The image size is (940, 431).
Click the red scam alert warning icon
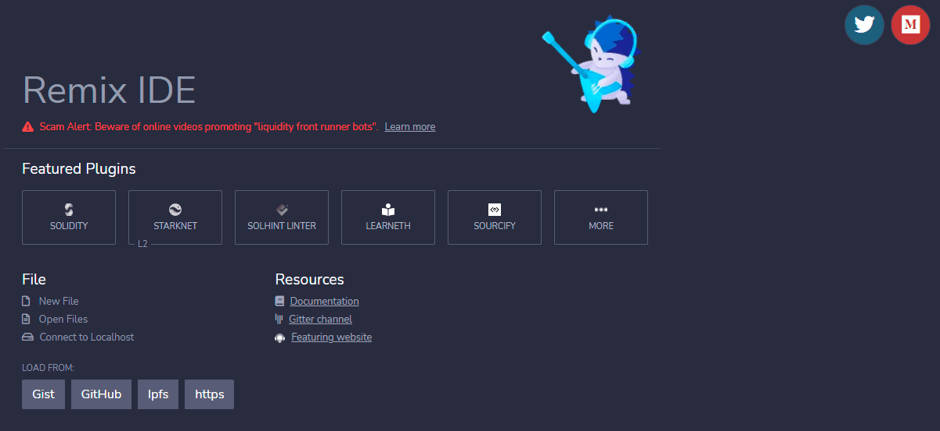[x=28, y=127]
